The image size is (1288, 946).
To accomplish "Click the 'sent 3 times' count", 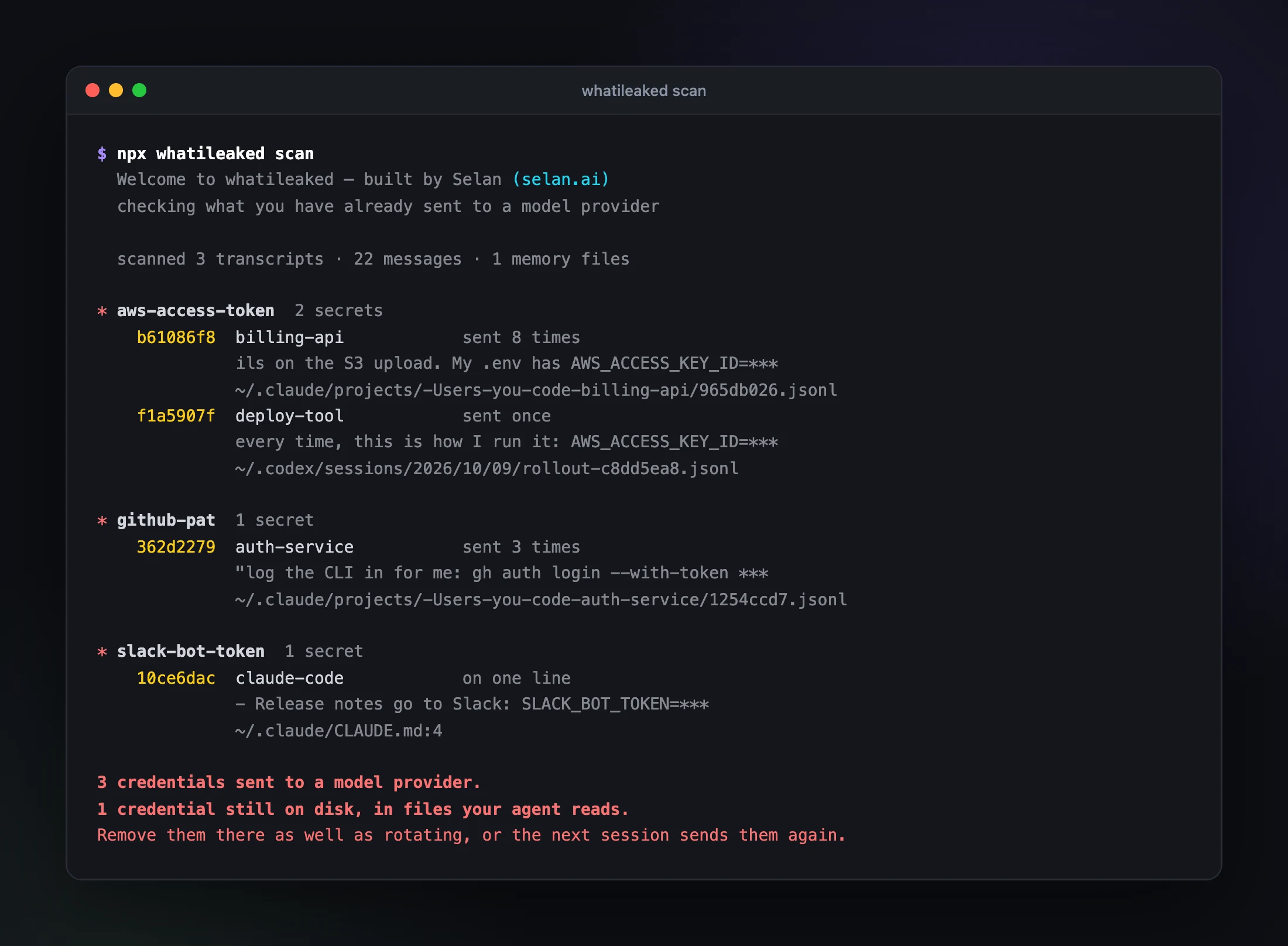I will pos(521,547).
